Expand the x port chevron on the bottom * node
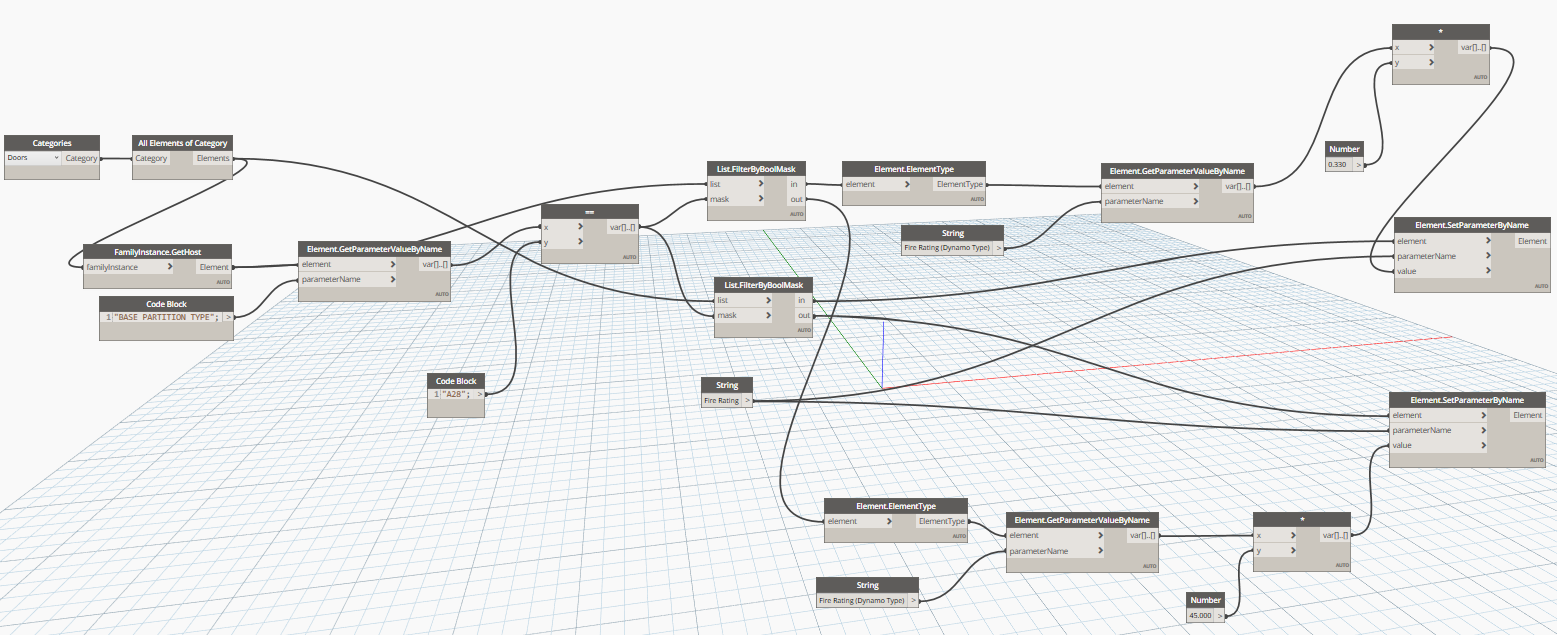 (1291, 535)
